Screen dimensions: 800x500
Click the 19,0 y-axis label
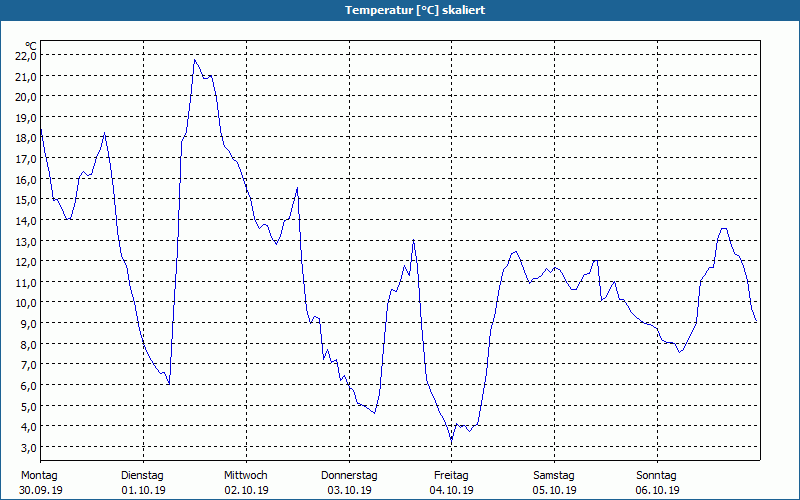click(x=26, y=118)
